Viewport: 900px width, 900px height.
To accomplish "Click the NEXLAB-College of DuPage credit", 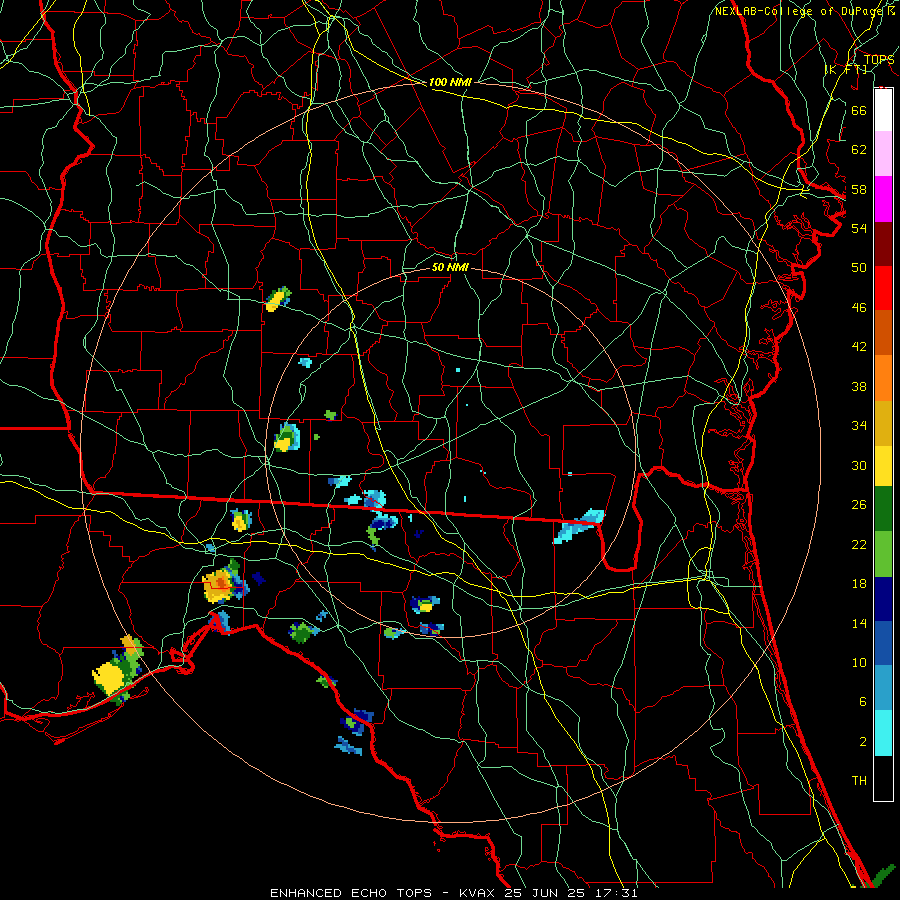I will coord(797,11).
